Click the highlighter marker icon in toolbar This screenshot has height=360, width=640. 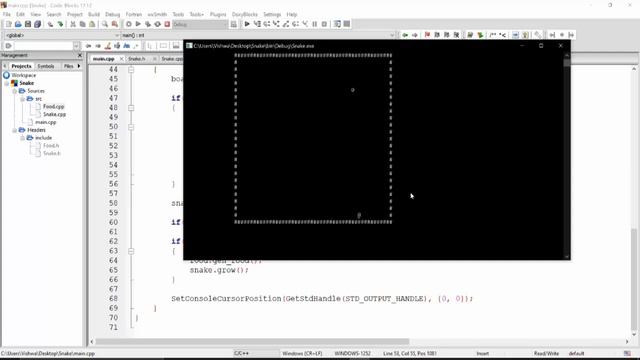108,46
